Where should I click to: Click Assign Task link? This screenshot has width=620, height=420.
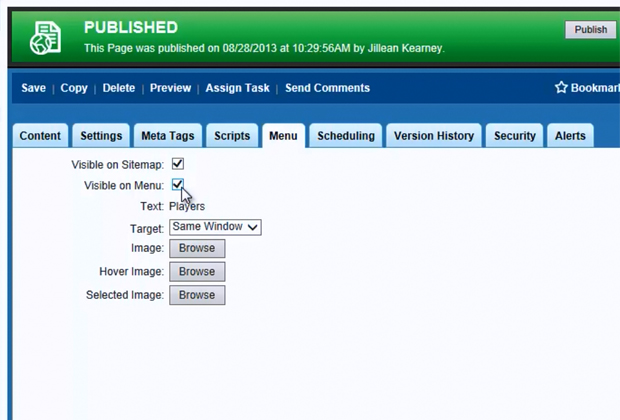coord(237,88)
